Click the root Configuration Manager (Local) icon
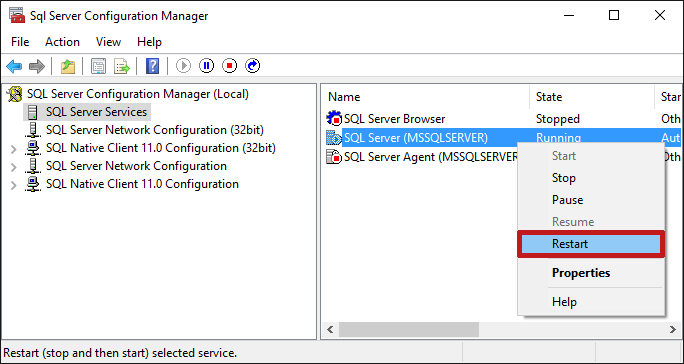Image resolution: width=684 pixels, height=364 pixels. point(15,94)
